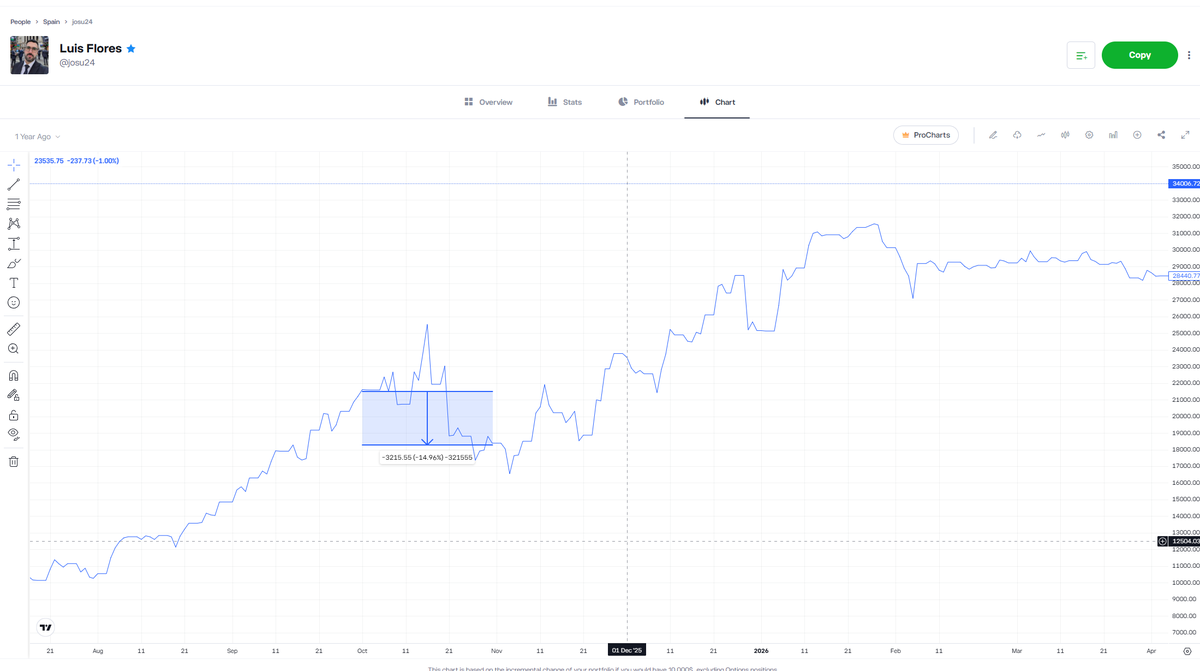Click the 34006.72 price label

click(x=1184, y=184)
